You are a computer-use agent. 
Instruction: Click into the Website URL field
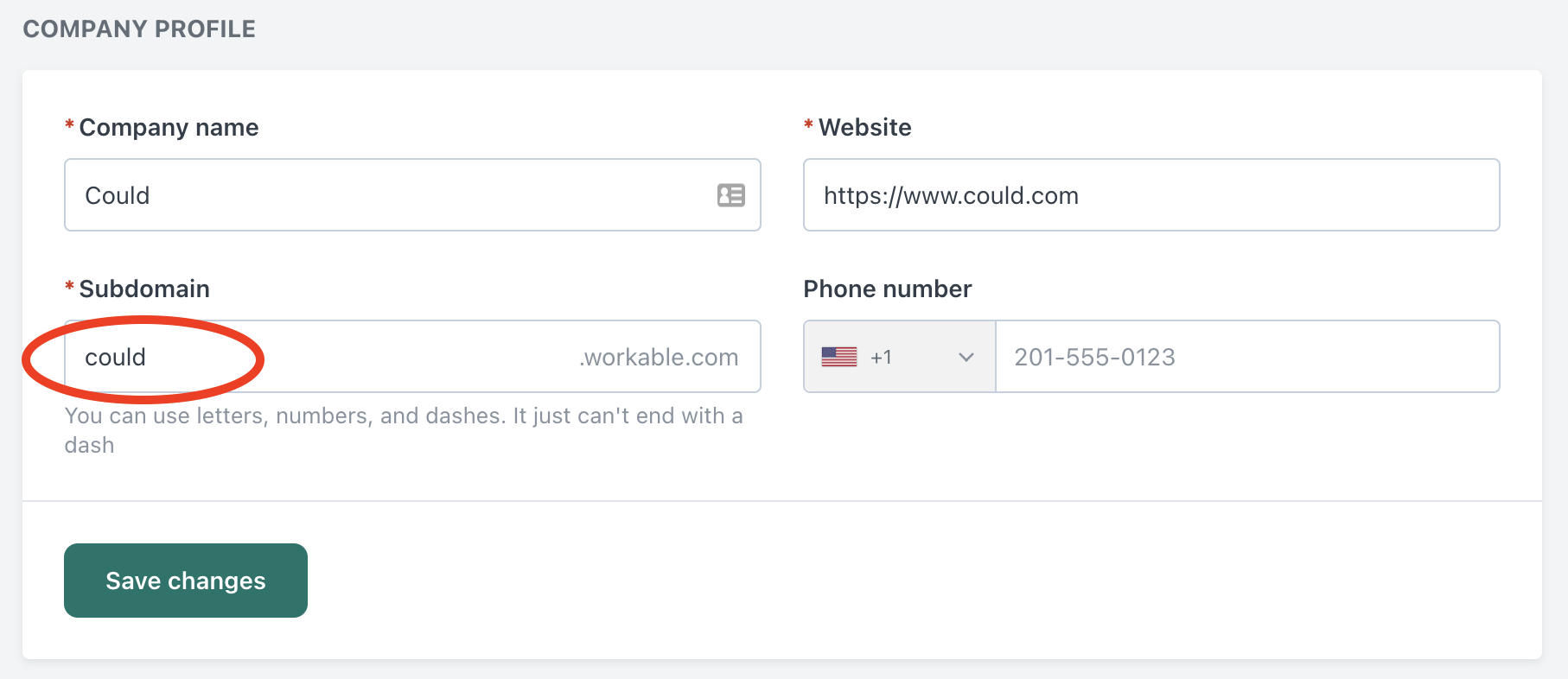pos(1151,195)
